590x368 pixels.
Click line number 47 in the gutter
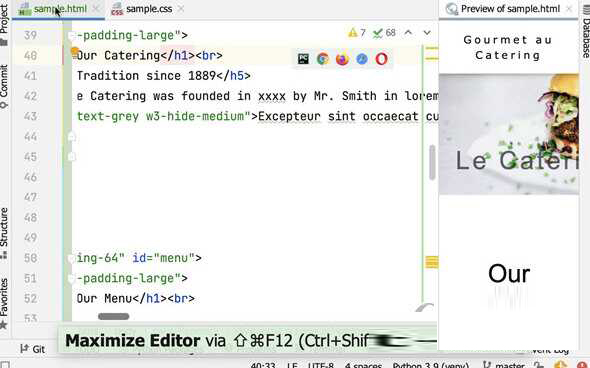click(30, 198)
